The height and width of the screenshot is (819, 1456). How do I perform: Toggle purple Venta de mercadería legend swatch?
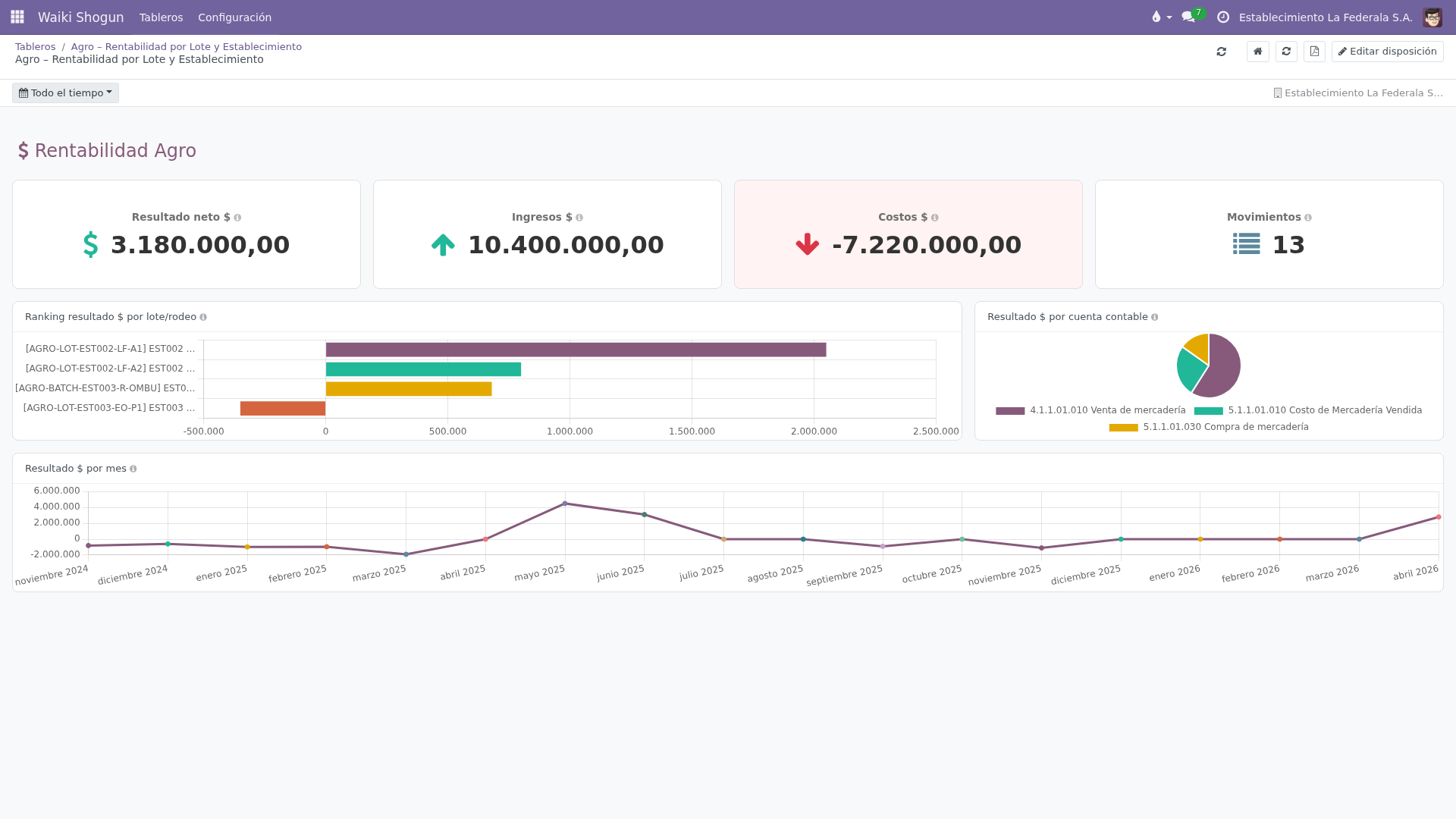pyautogui.click(x=1009, y=411)
